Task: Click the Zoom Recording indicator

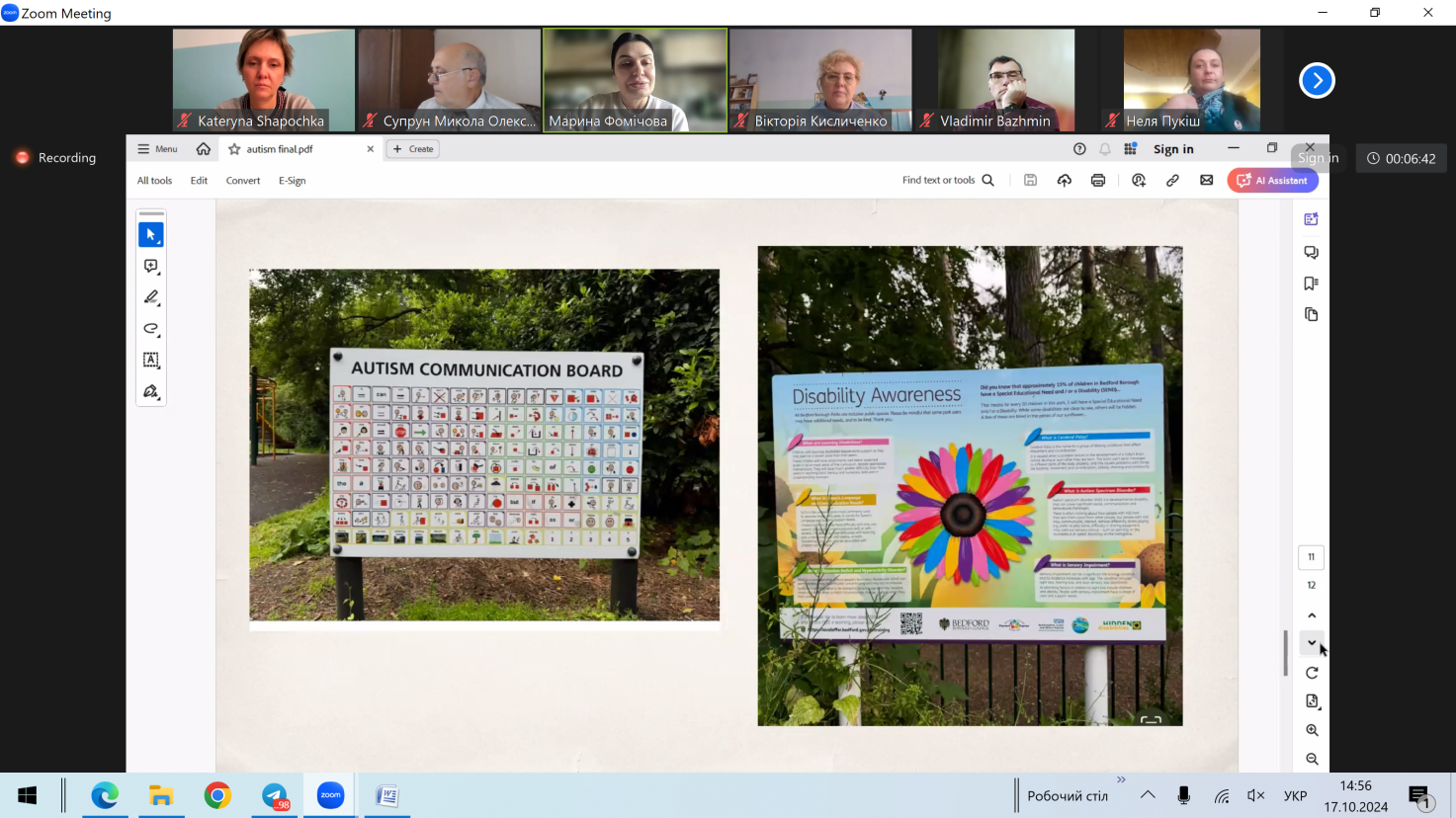Action: tap(55, 158)
